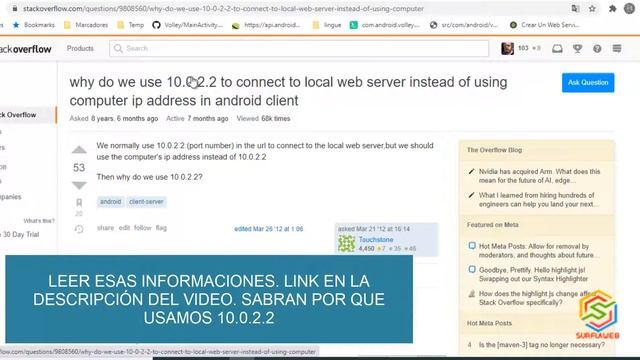Click follow link under question

tap(142, 228)
